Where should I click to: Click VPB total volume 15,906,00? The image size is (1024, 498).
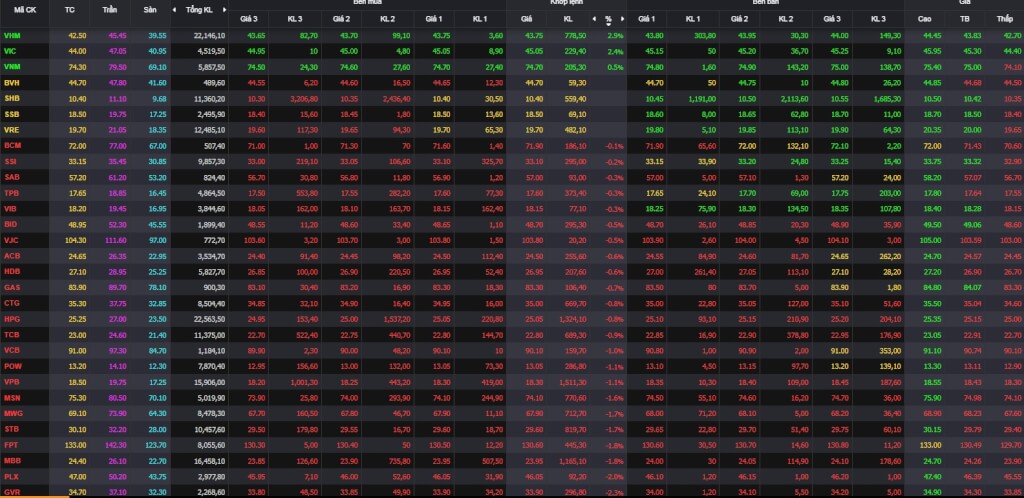210,382
